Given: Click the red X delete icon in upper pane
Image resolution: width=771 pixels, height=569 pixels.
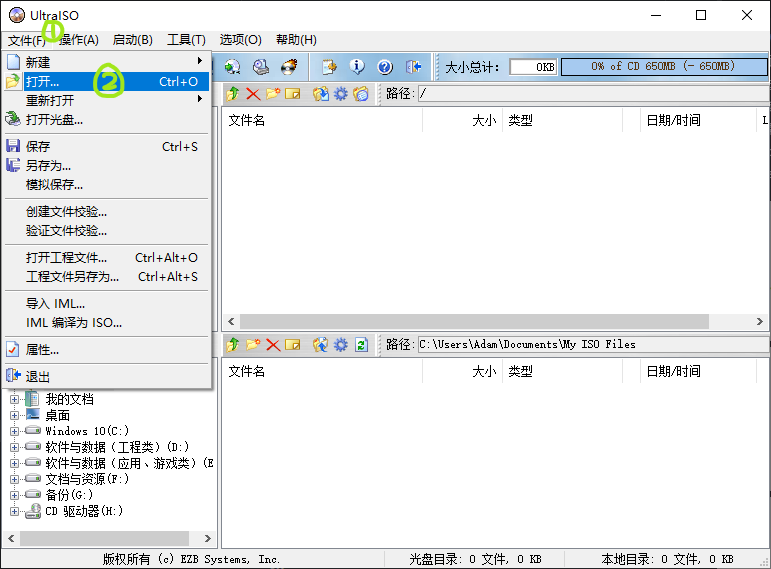Looking at the screenshot, I should [x=253, y=94].
